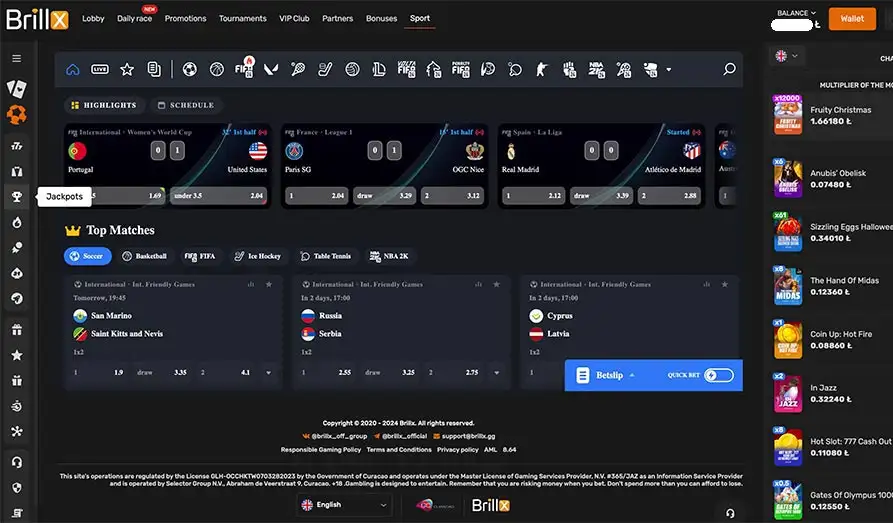
Task: Open the headset chat icon near footer
Action: pos(730,513)
